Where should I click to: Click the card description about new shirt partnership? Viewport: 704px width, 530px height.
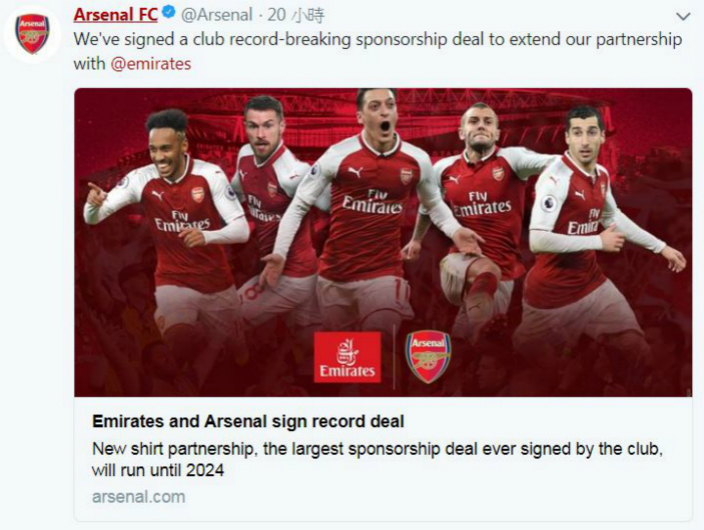click(x=377, y=459)
